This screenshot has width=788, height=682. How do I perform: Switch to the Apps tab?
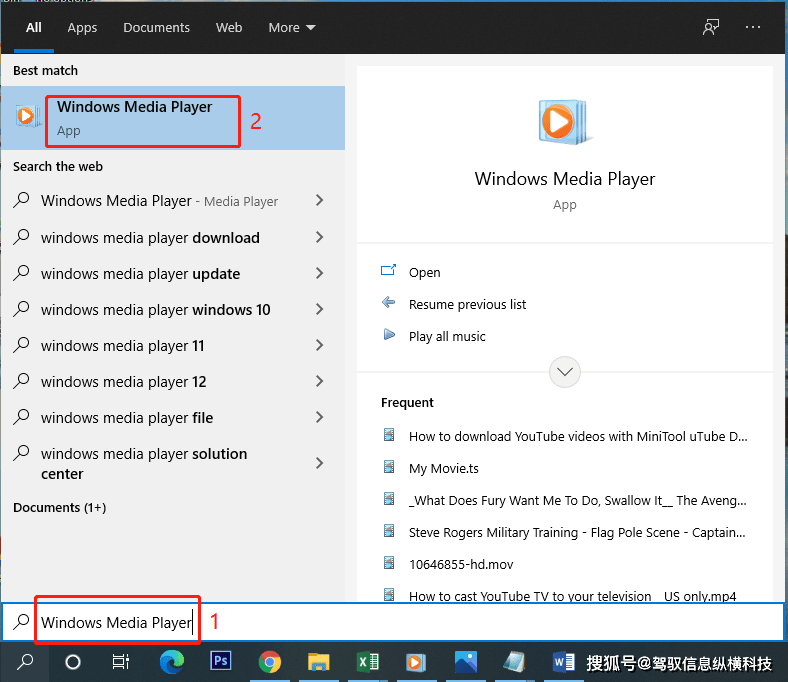[82, 28]
